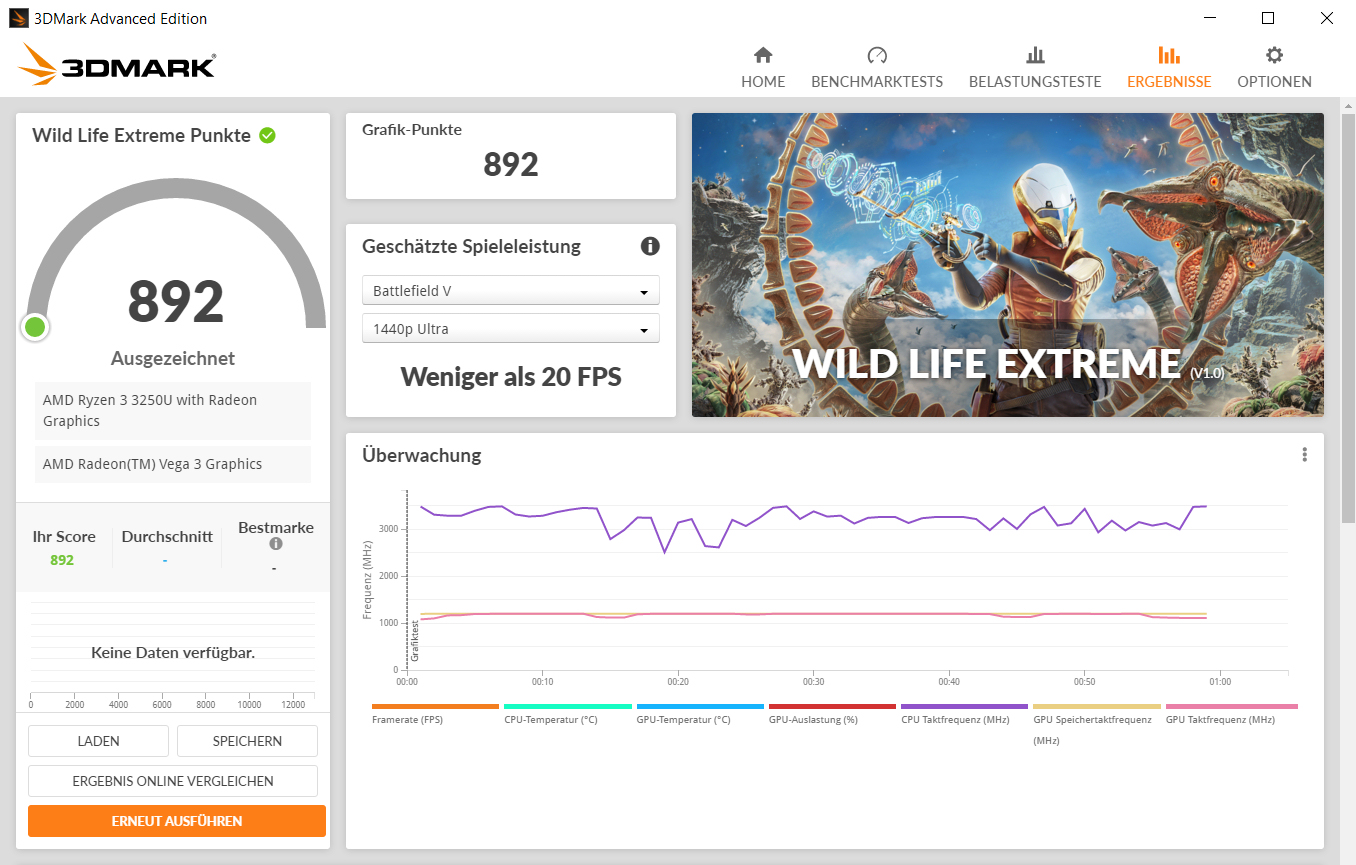
Task: Click the Weniger als 20 FPS text
Action: pos(511,377)
